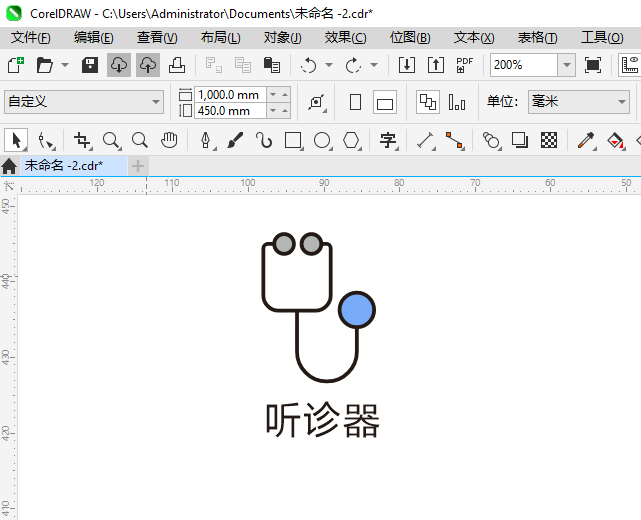Go to the Welcome screen home icon

[9, 166]
